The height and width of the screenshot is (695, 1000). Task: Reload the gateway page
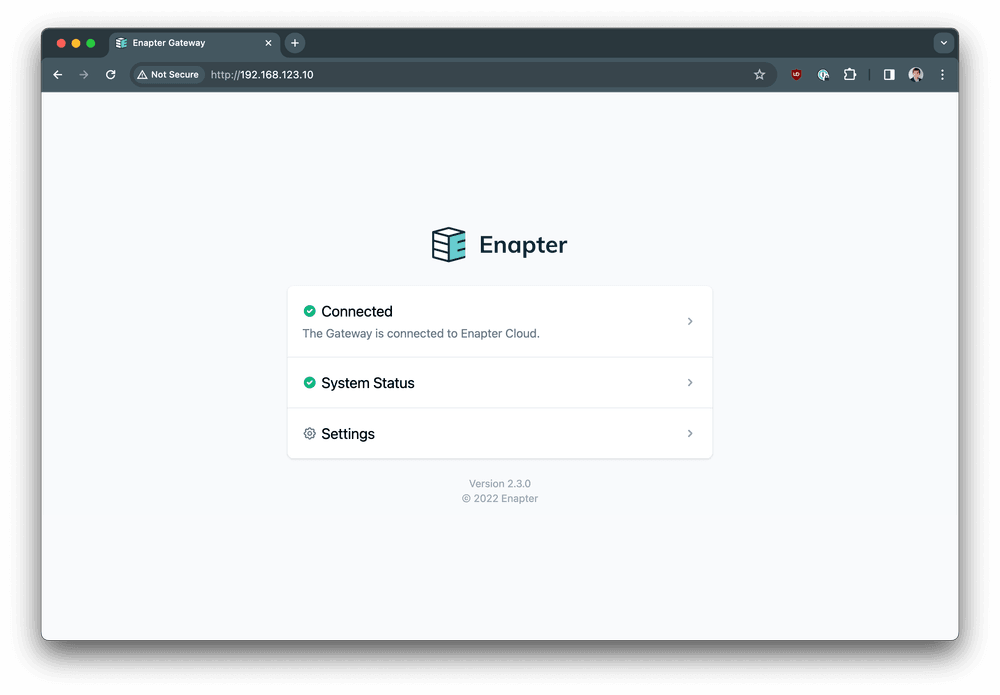click(110, 74)
